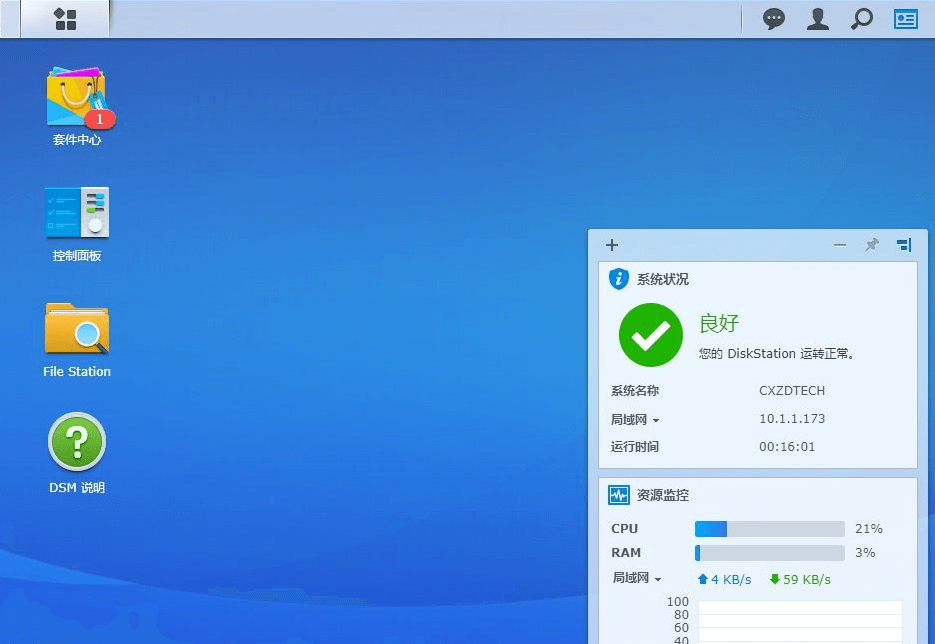Image resolution: width=935 pixels, height=644 pixels.
Task: Click the 4 KB/s upload rate
Action: pyautogui.click(x=731, y=580)
